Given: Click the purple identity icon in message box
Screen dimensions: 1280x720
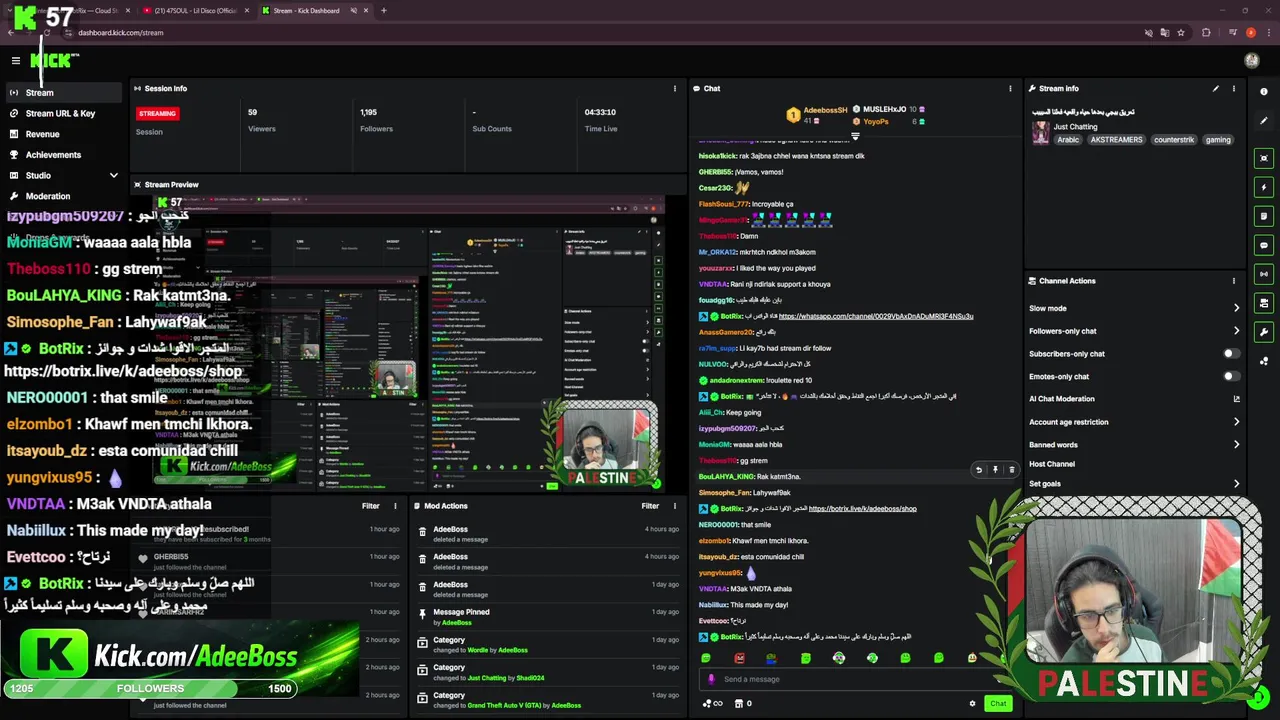Looking at the screenshot, I should pyautogui.click(x=711, y=679).
